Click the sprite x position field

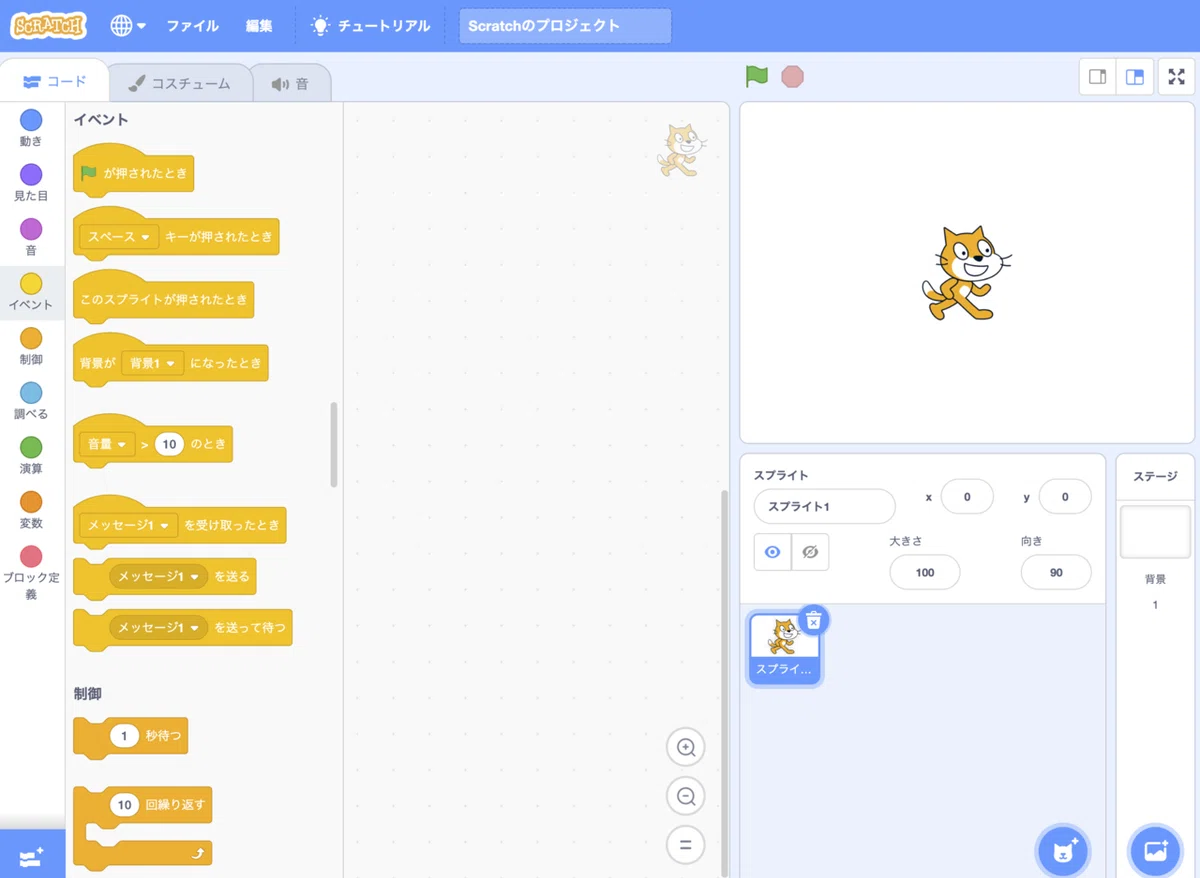point(967,496)
